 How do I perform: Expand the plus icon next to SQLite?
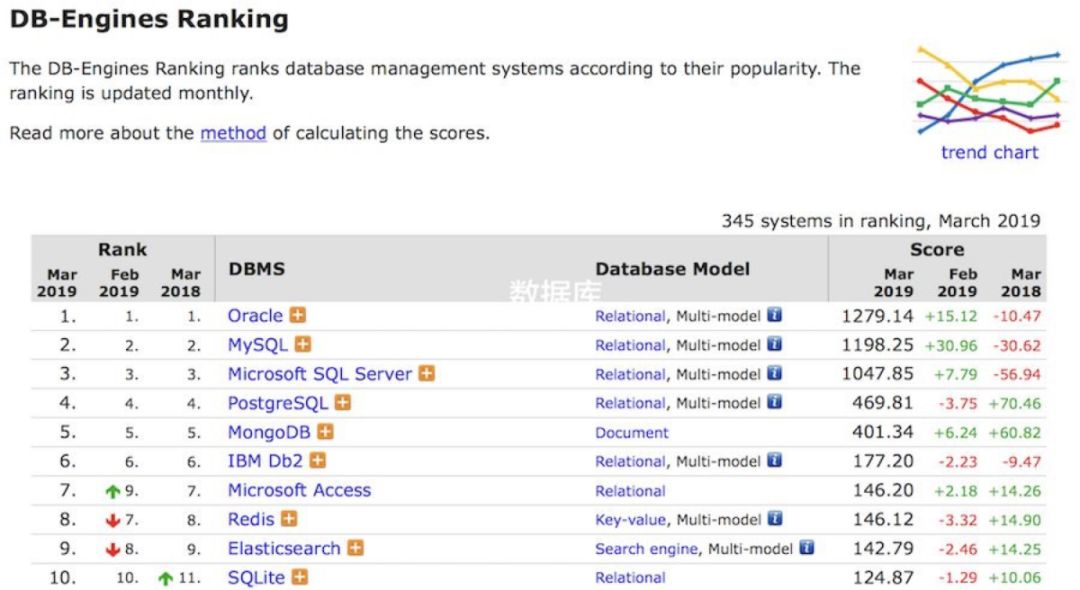click(x=300, y=577)
